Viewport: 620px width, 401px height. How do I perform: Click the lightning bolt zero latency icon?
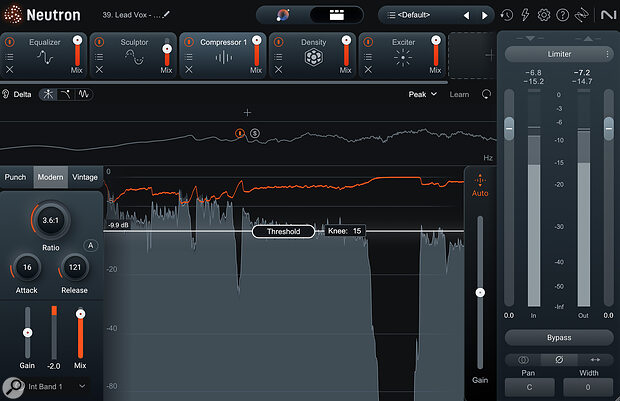(x=525, y=15)
